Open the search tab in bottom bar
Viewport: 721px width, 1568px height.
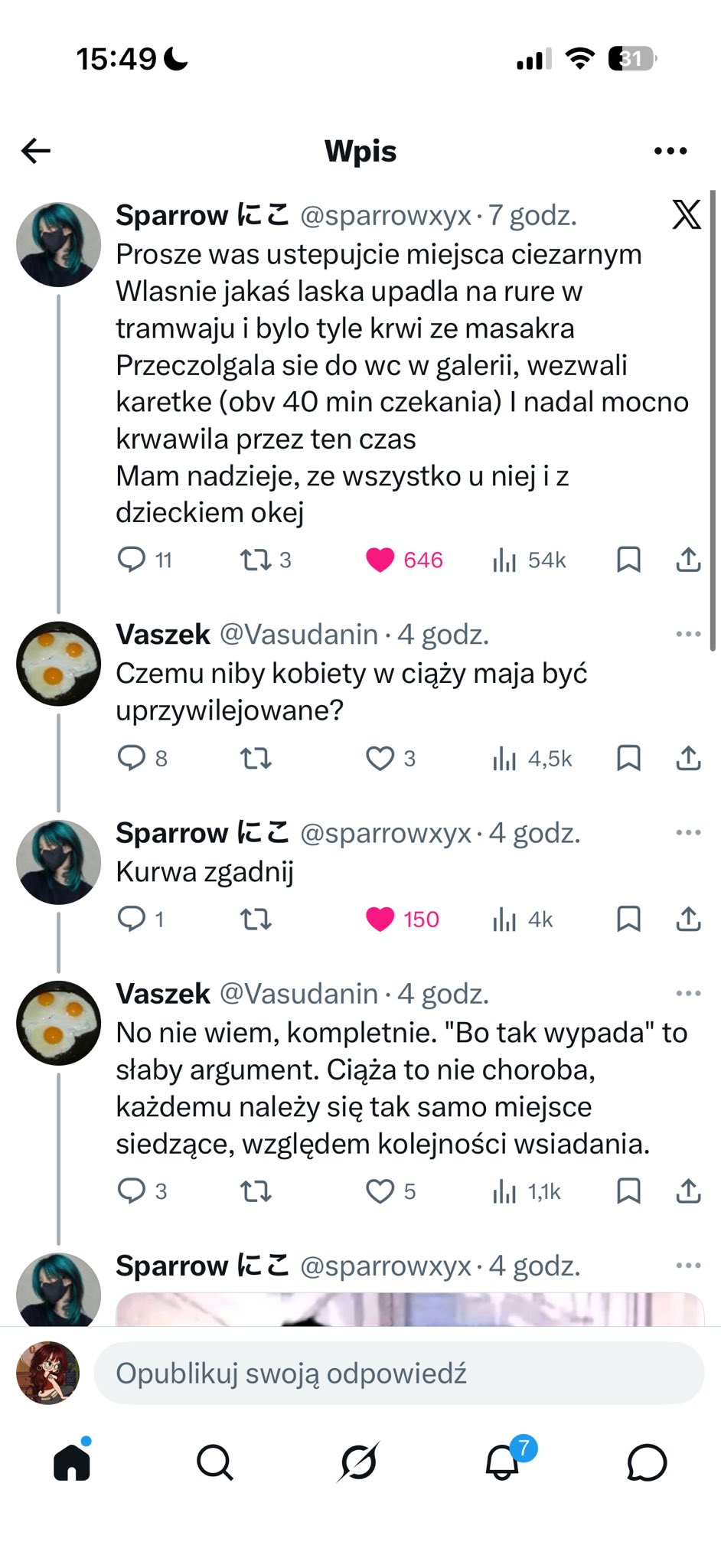coord(214,1462)
